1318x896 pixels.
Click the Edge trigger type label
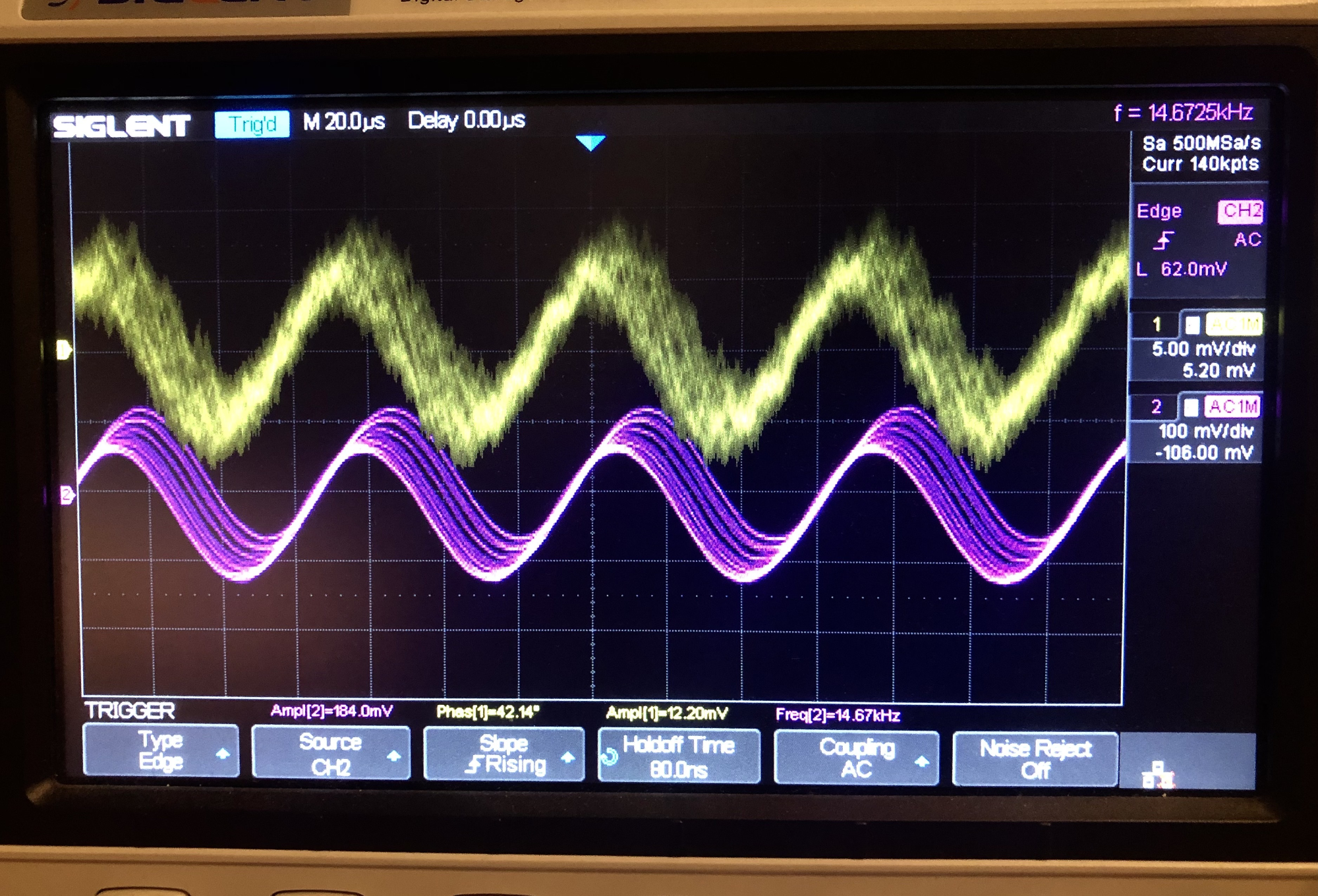coord(1159,211)
